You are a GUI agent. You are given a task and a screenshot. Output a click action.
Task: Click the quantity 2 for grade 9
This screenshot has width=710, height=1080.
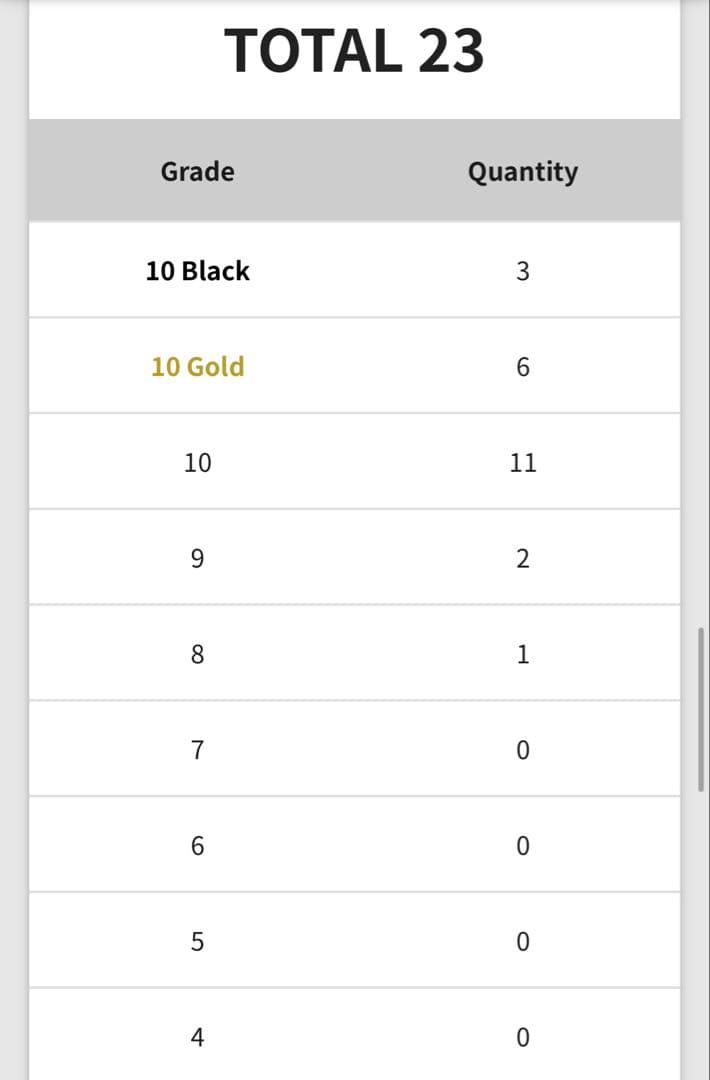pos(522,558)
